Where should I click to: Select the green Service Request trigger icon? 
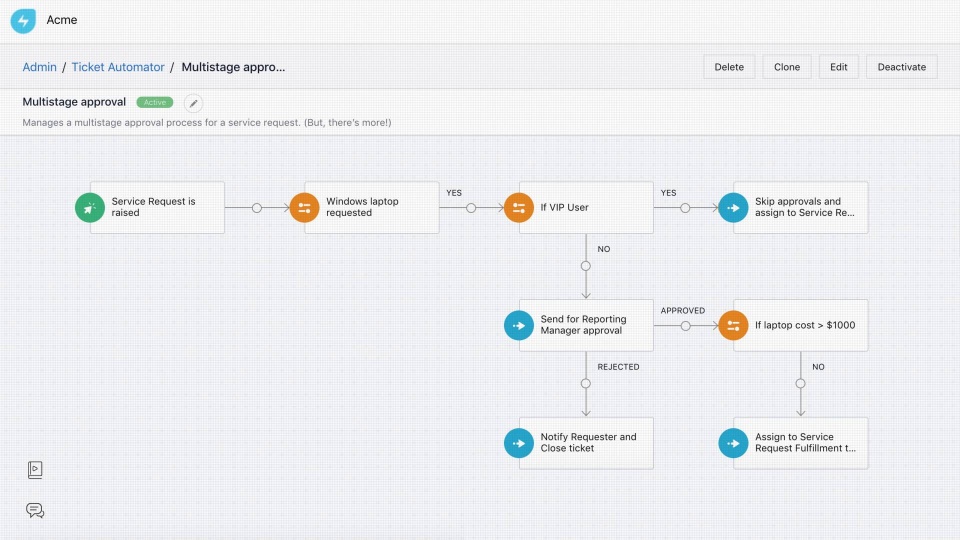pos(90,207)
